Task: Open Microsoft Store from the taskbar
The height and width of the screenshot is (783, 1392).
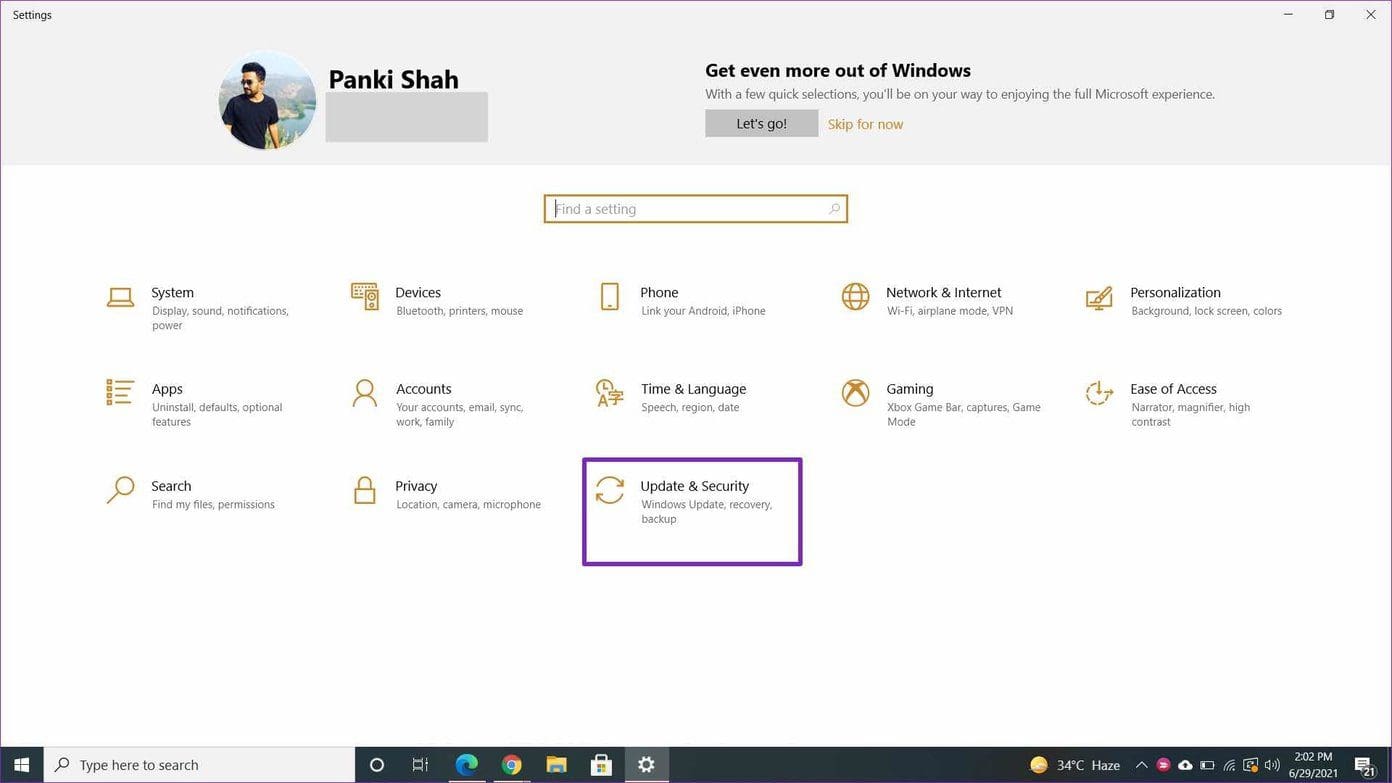Action: [601, 765]
